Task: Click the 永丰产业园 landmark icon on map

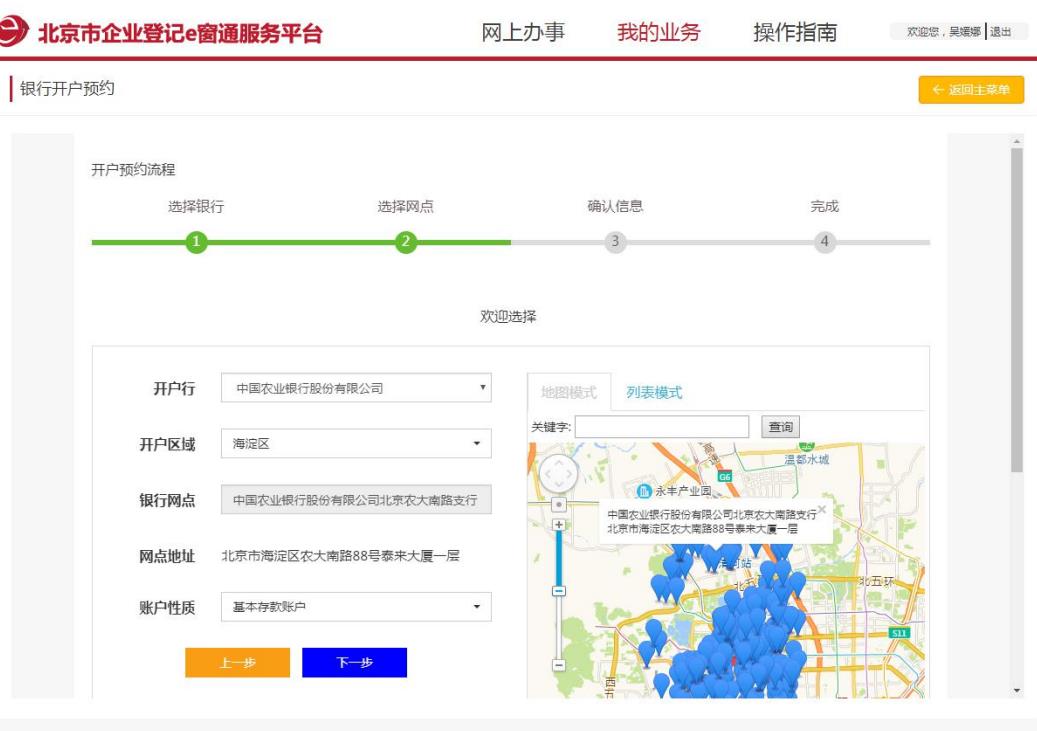Action: click(644, 491)
